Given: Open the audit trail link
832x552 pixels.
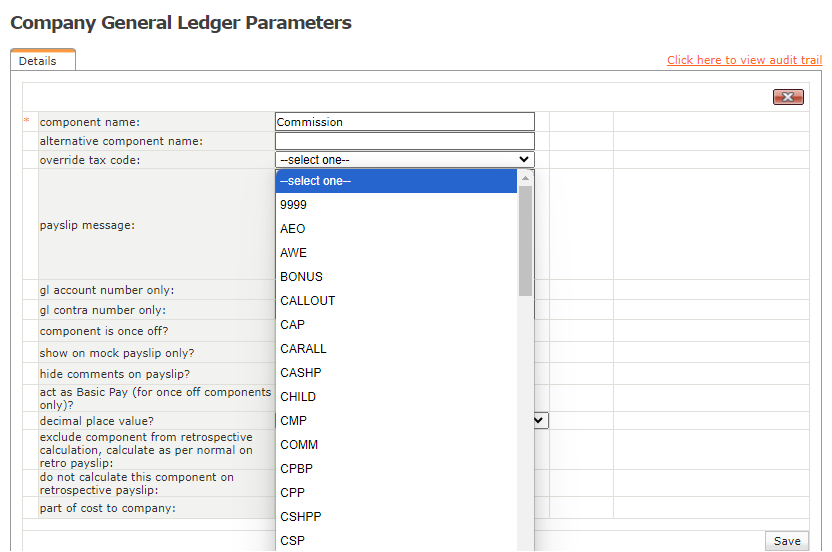Looking at the screenshot, I should click(x=744, y=60).
